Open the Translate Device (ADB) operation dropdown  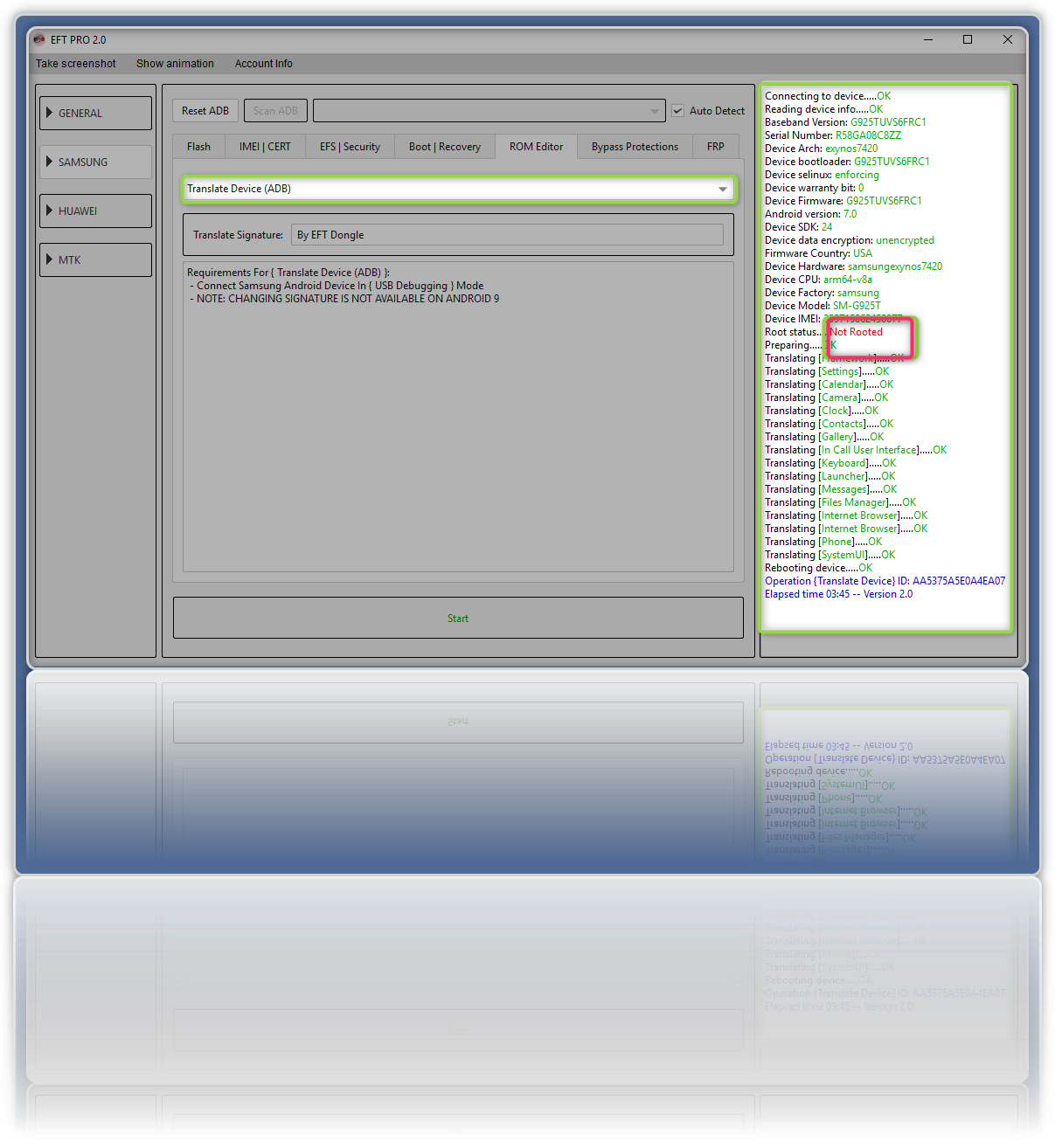(x=459, y=189)
